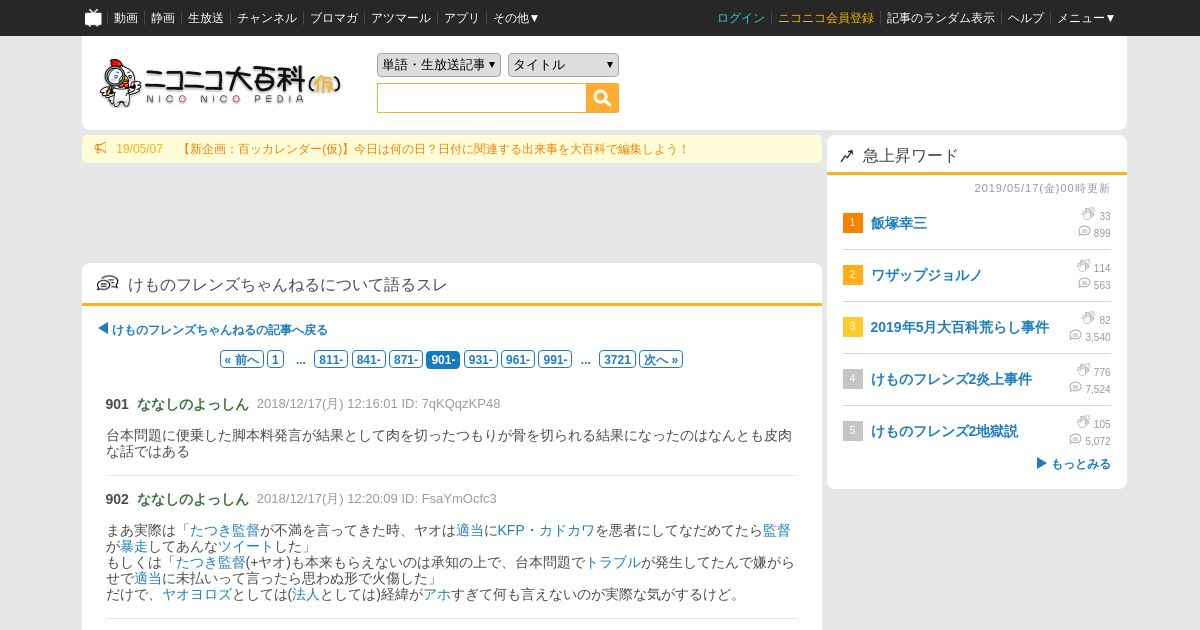The width and height of the screenshot is (1200, 630).
Task: Click the comment icon showing 899
Action: pyautogui.click(x=1084, y=232)
